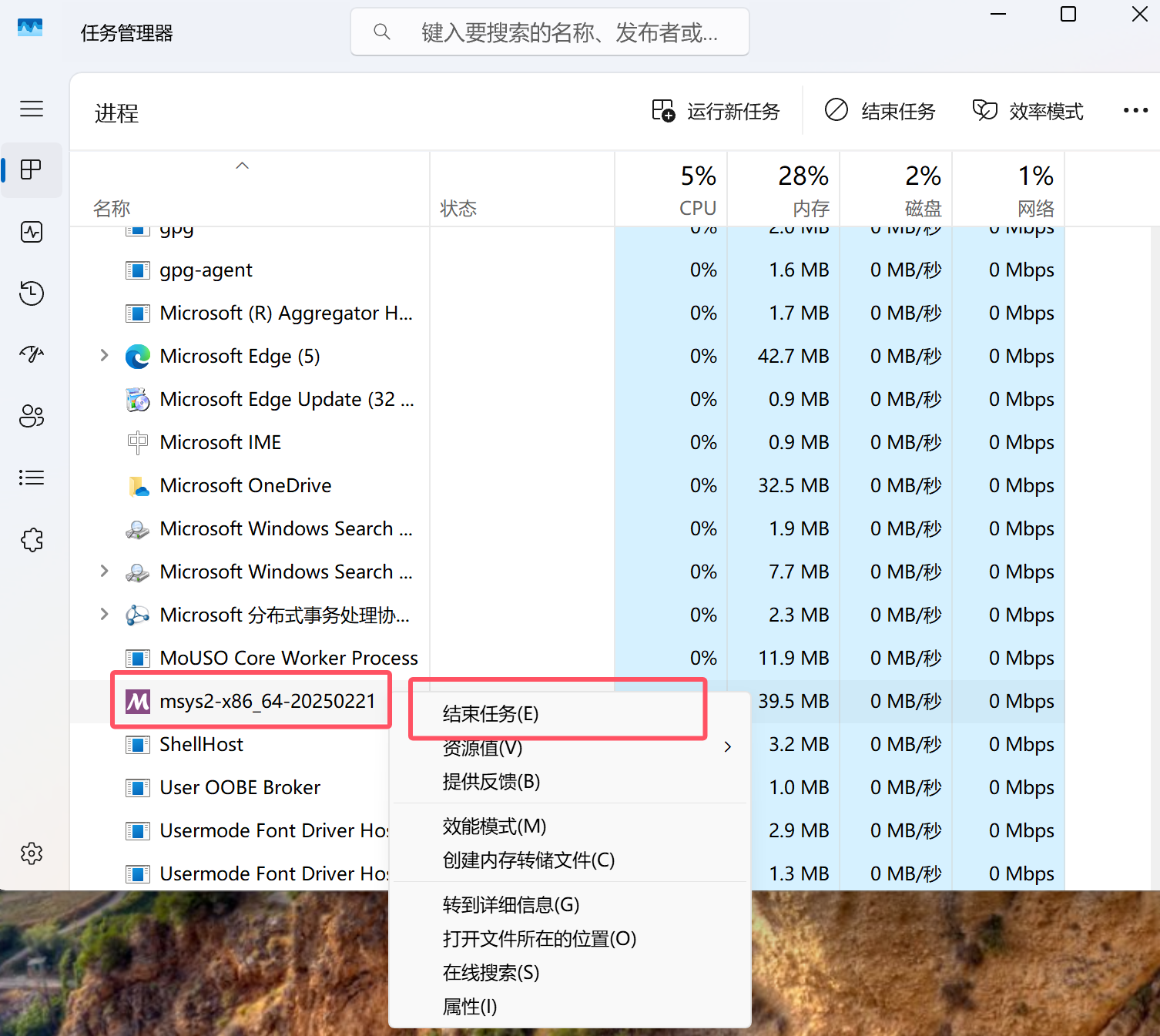Sort by the CPU column header

671,189
